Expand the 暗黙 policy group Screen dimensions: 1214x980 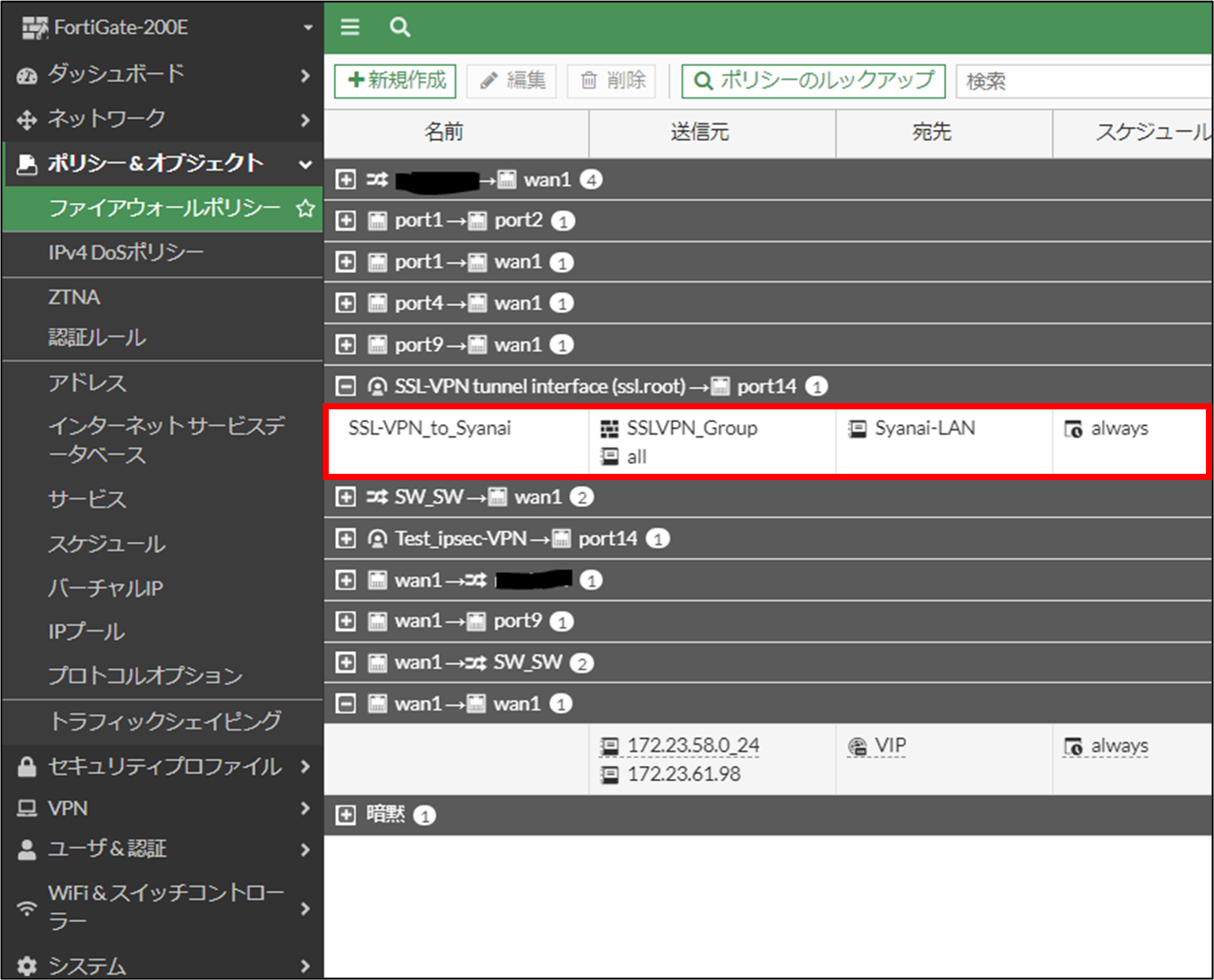coord(346,815)
